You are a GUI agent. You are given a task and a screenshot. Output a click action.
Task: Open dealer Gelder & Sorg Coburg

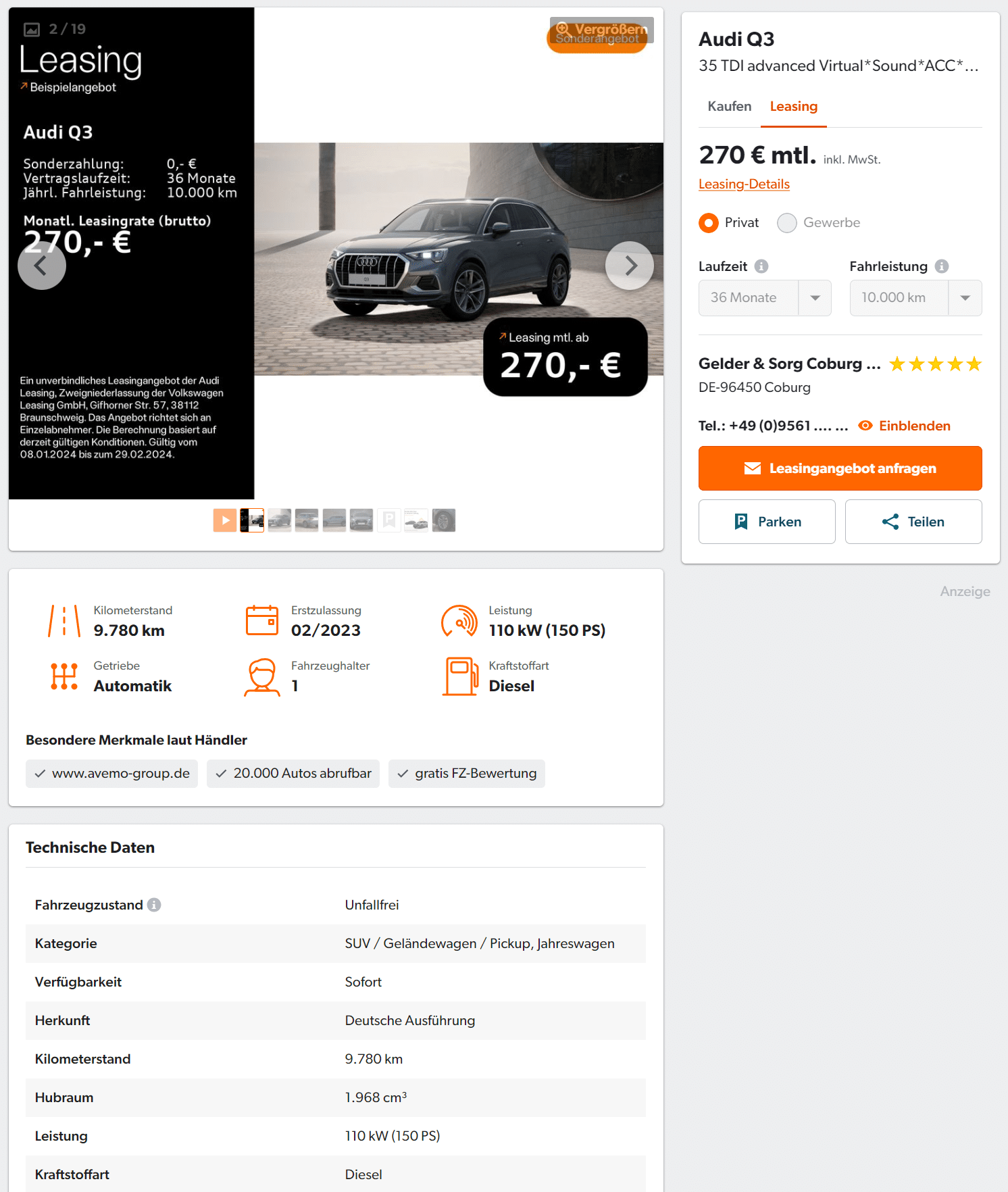[789, 364]
